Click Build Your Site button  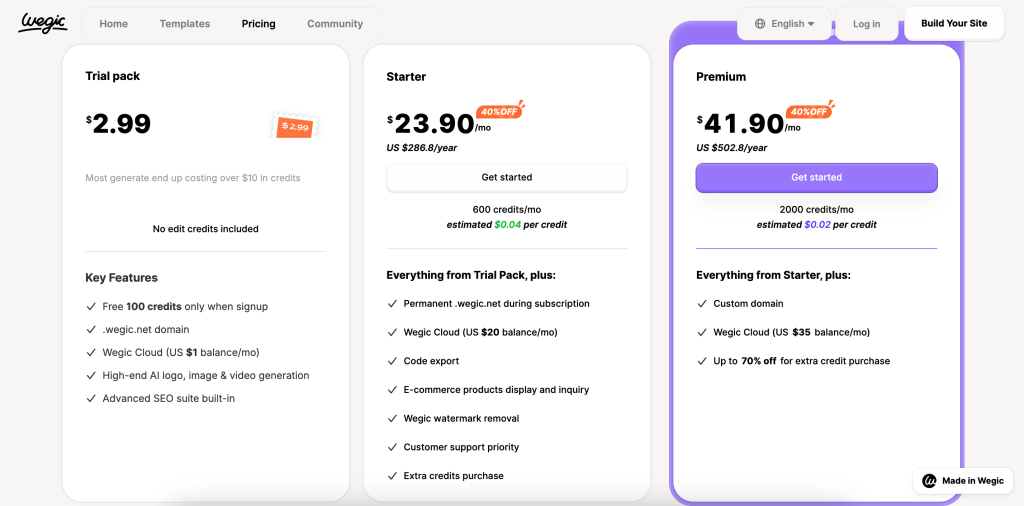coord(954,24)
